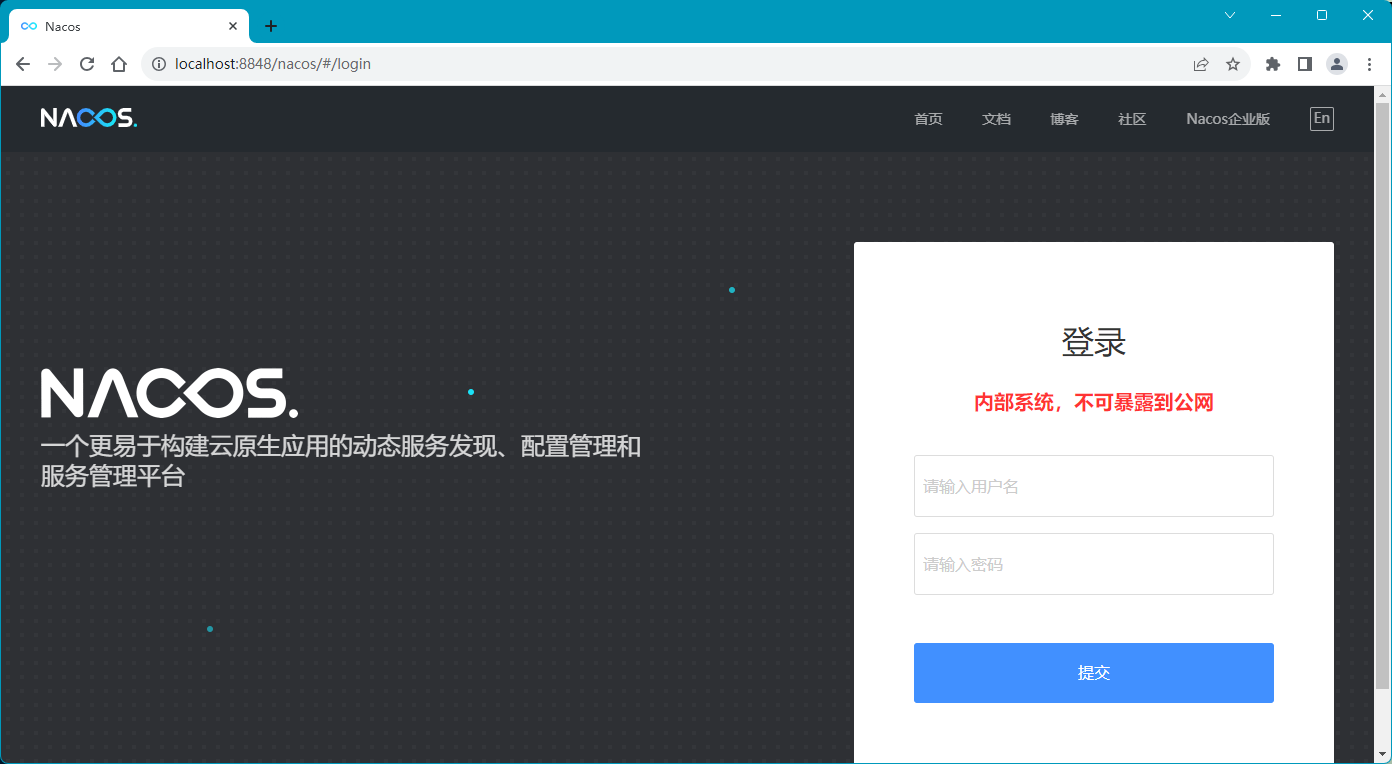
Task: Open the browser profile avatar
Action: pyautogui.click(x=1337, y=64)
